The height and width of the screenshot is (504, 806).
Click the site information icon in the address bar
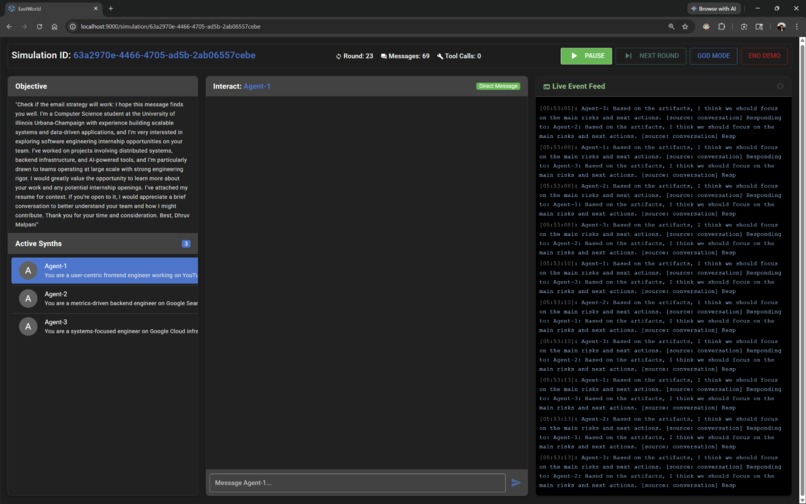click(x=73, y=27)
